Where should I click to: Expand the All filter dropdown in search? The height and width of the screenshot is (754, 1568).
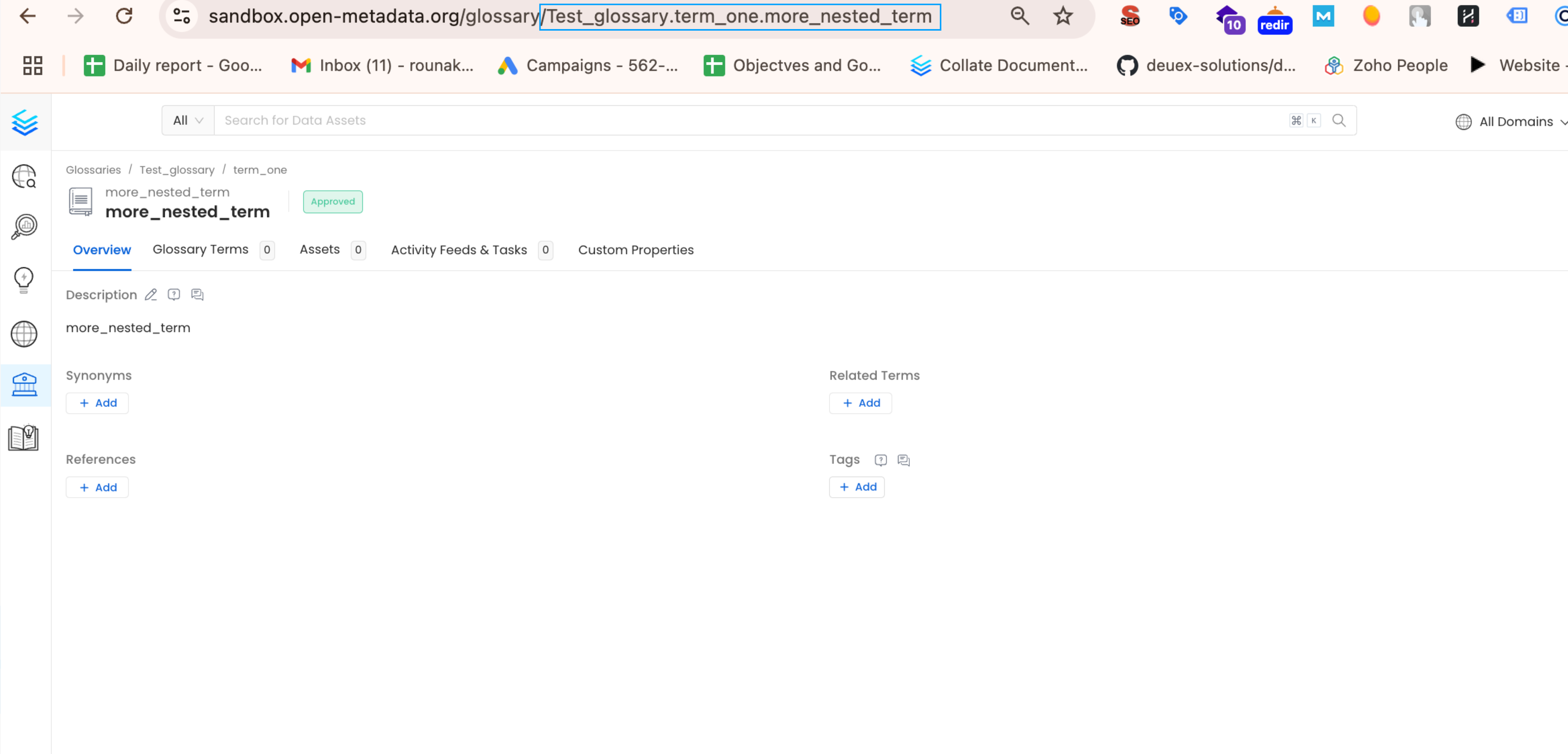point(186,120)
